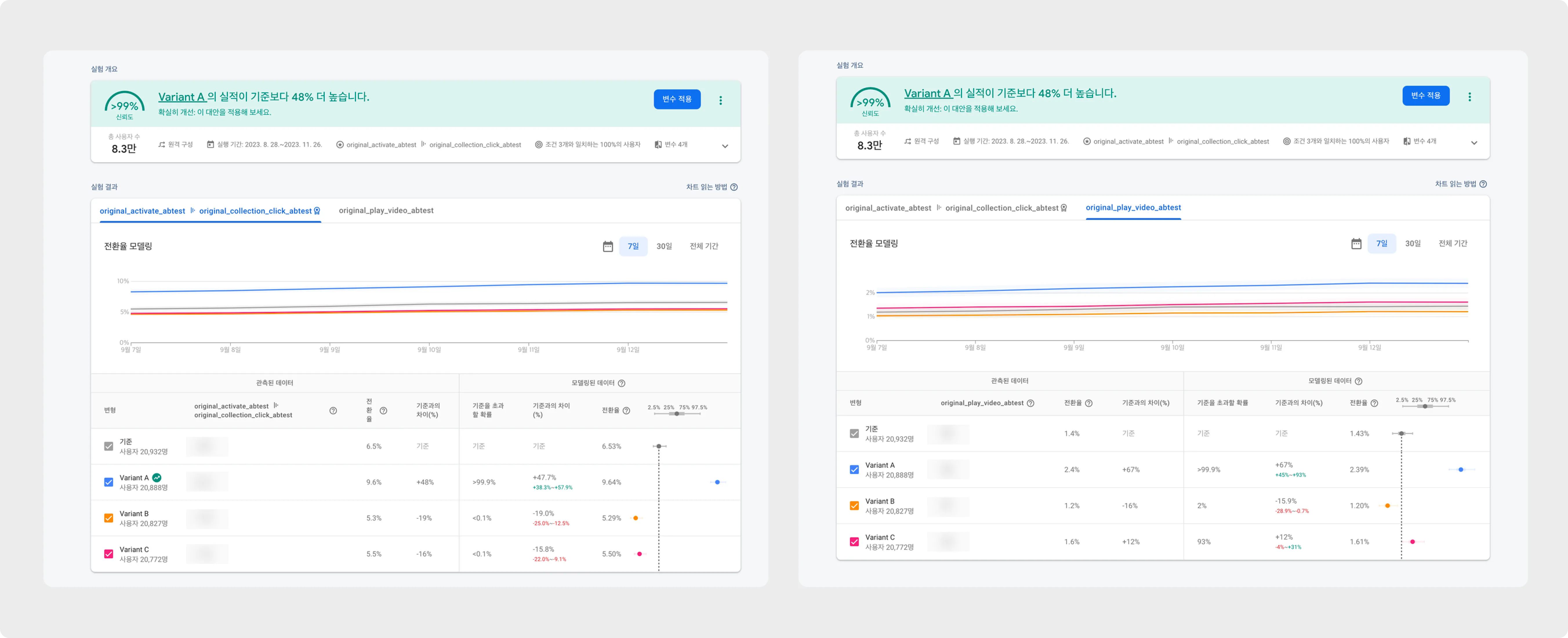Click the help icon next to 모델링된 데이터
Image resolution: width=1568 pixels, height=638 pixels.
[621, 383]
